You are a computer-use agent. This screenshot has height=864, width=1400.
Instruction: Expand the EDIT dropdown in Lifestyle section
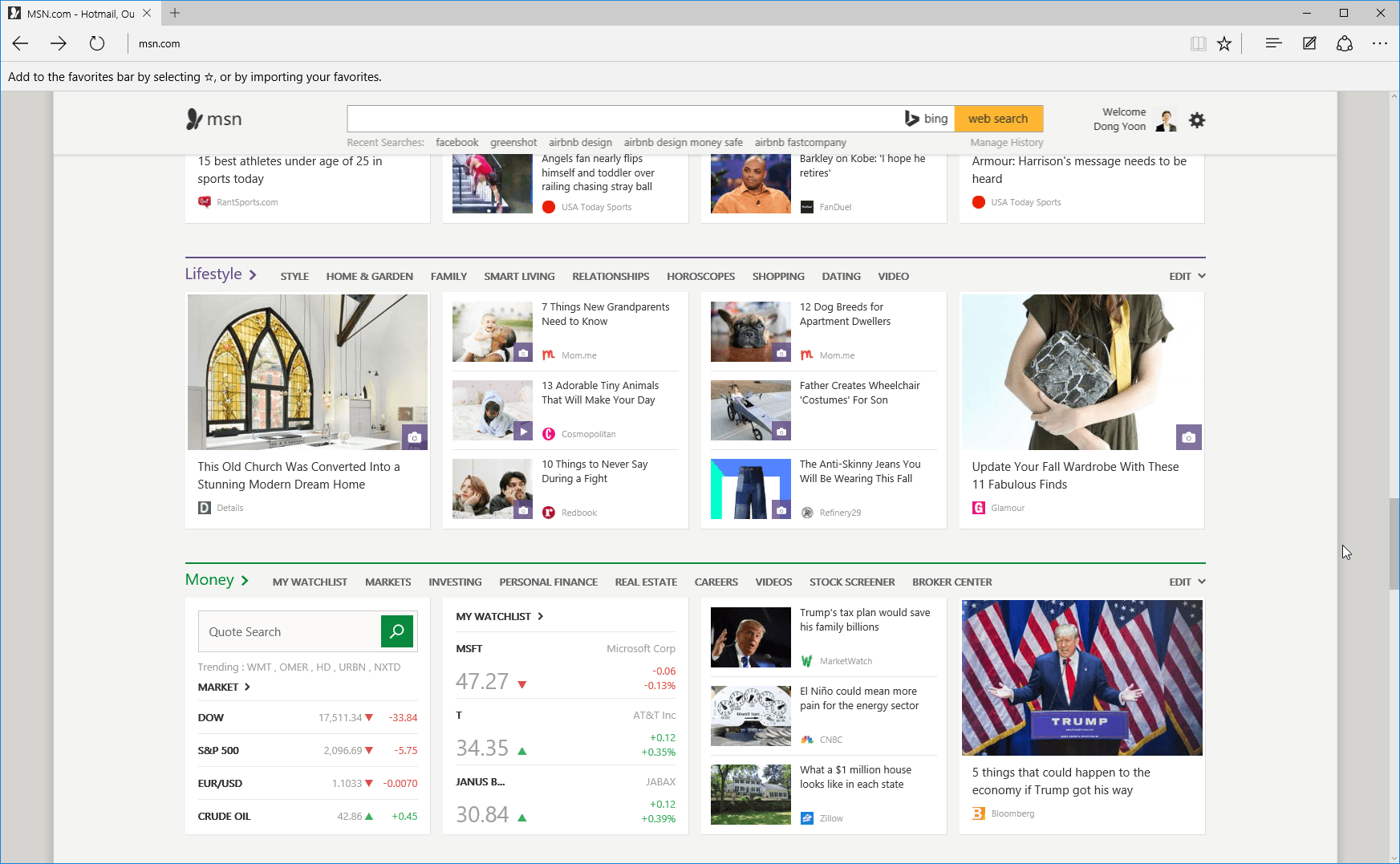pos(1187,276)
